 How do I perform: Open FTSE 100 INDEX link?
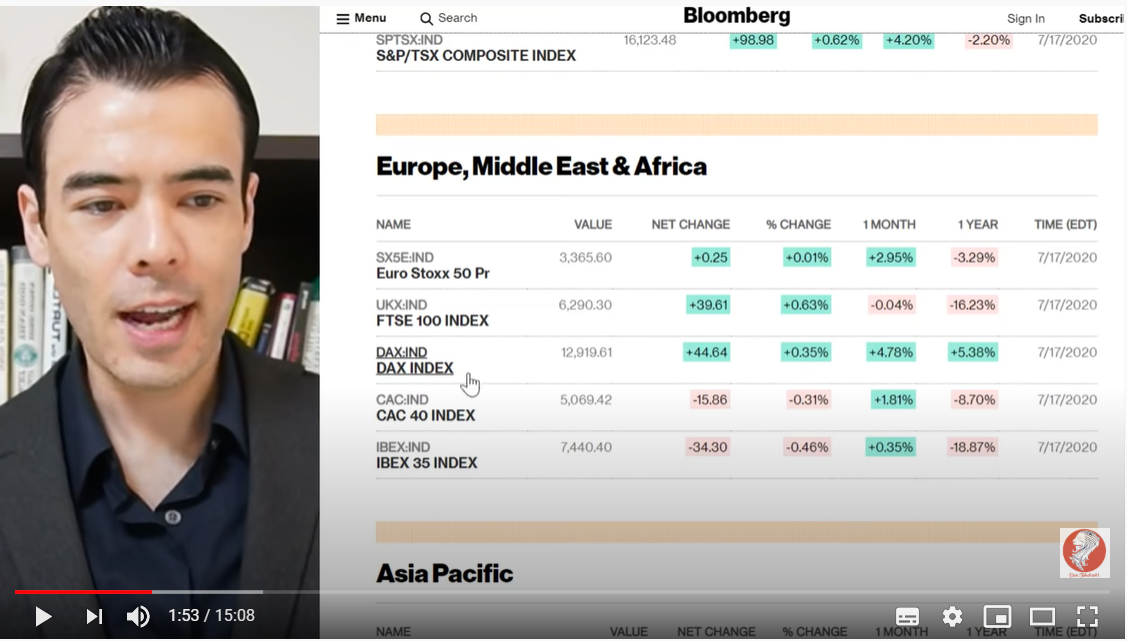432,320
